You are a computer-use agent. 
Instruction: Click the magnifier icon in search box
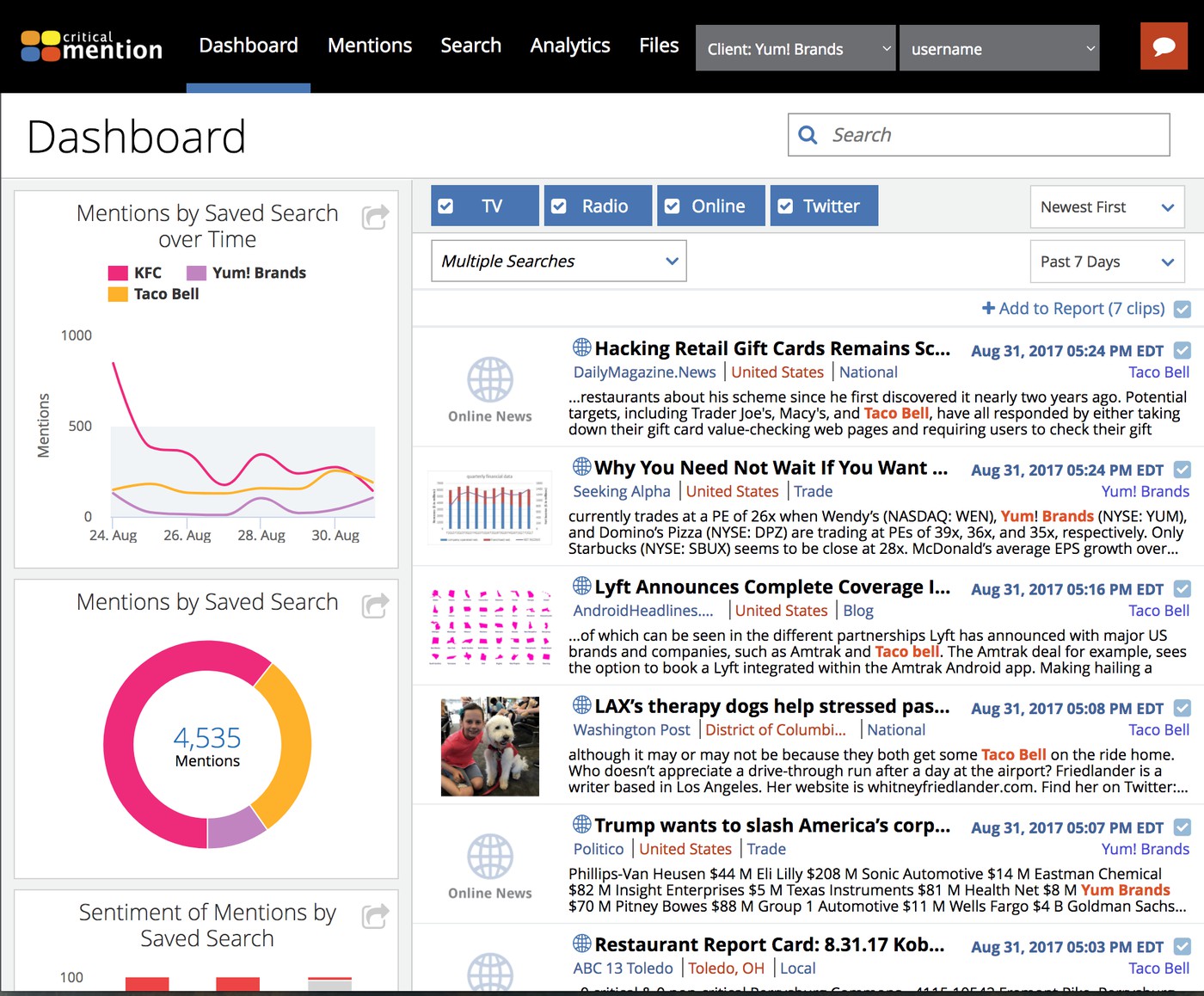pyautogui.click(x=808, y=135)
